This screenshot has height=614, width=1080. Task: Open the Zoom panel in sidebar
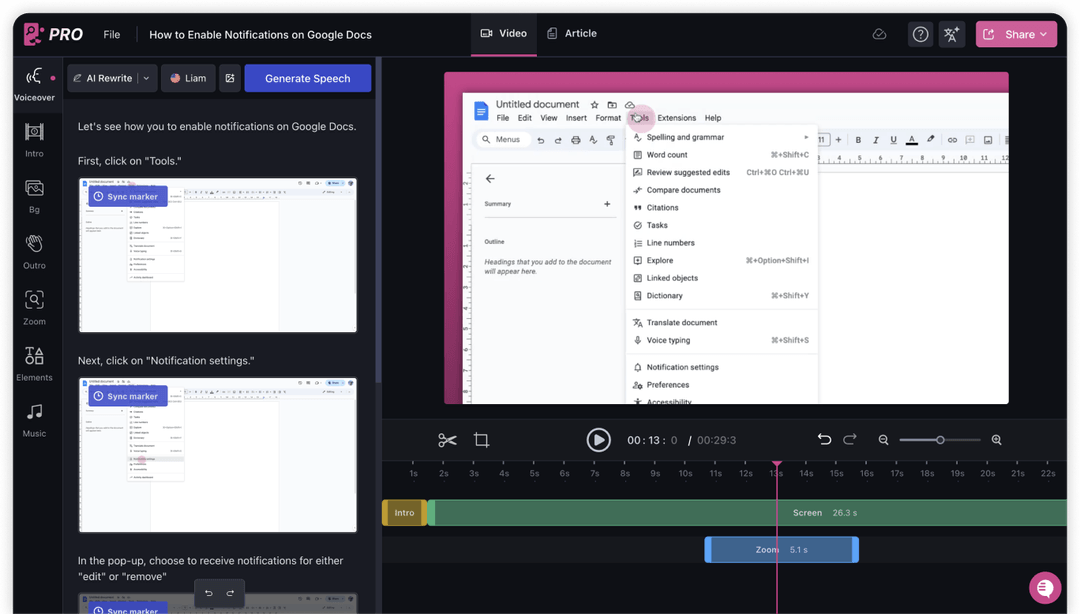pos(34,308)
